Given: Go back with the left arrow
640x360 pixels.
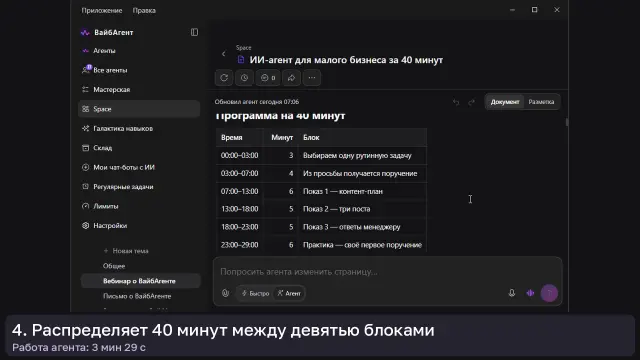Looking at the screenshot, I should [x=224, y=54].
